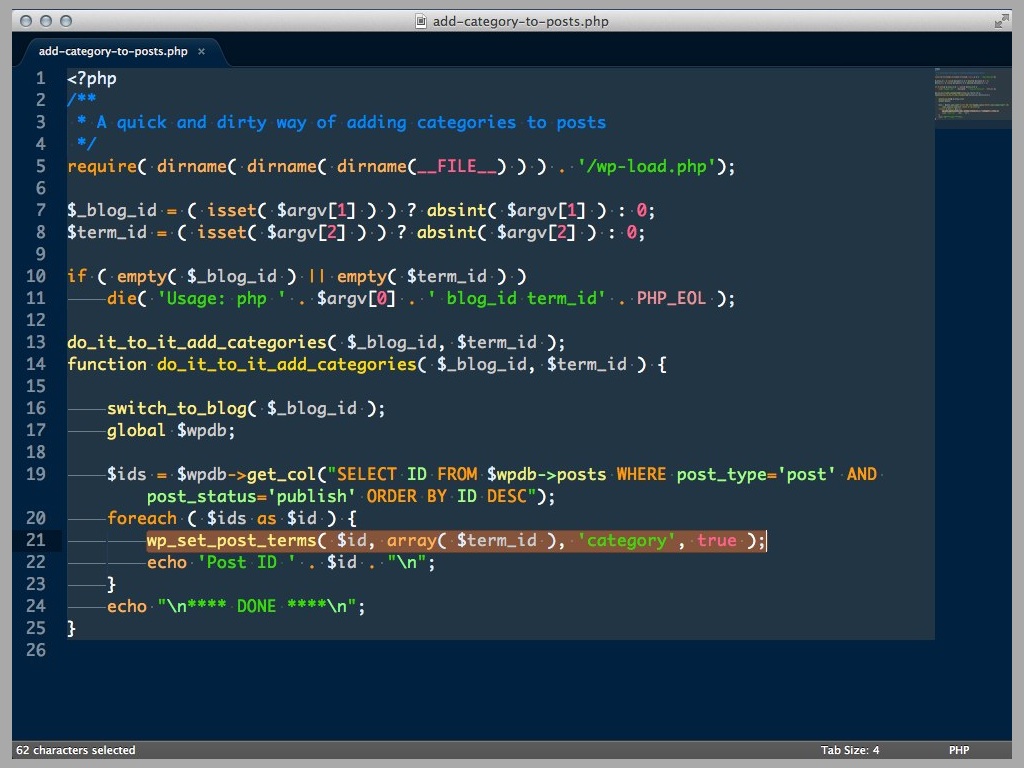The width and height of the screenshot is (1024, 768).
Task: Click the 'true' argument on line 21
Action: click(716, 540)
